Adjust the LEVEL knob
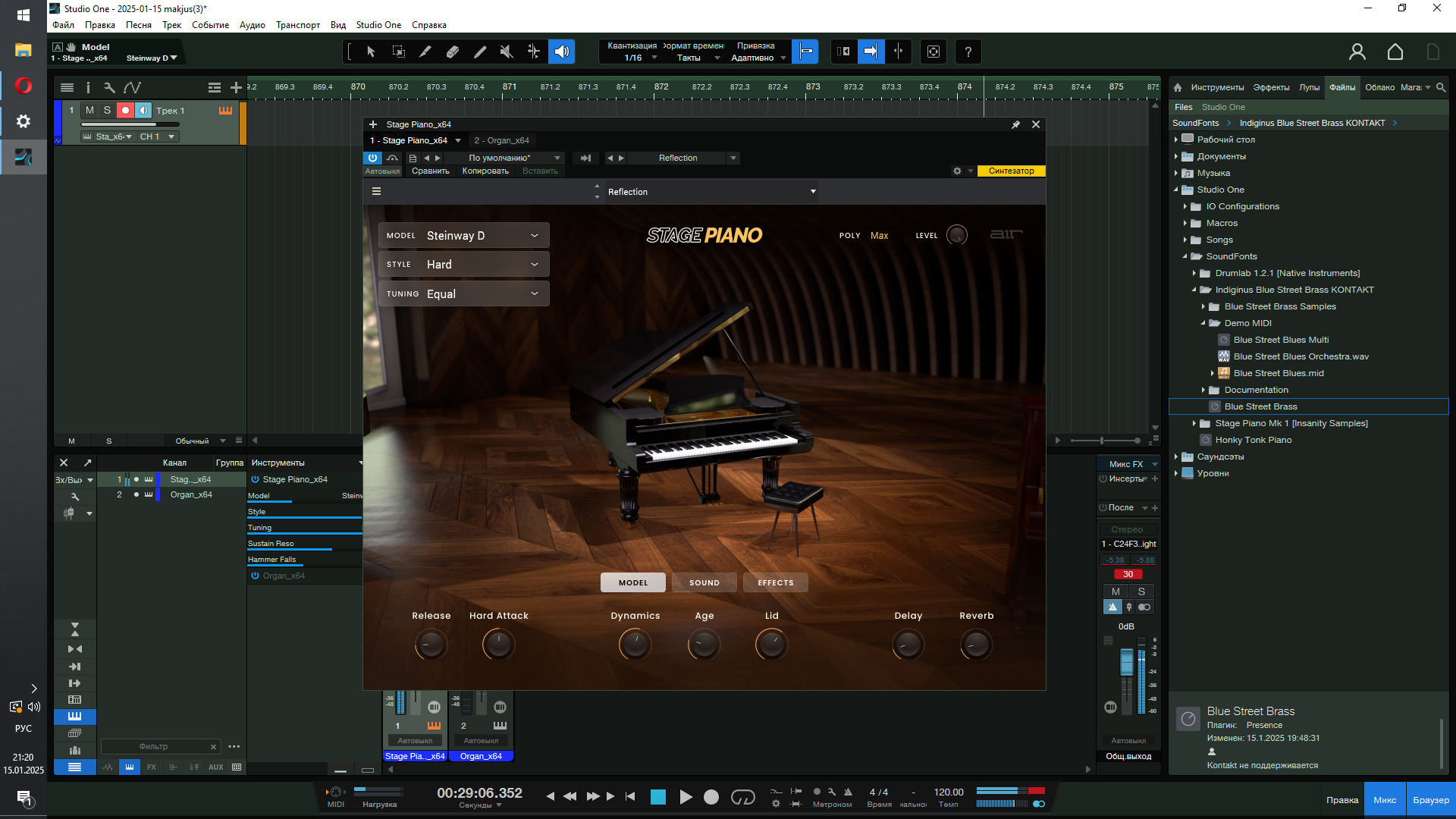Viewport: 1456px width, 819px height. point(957,235)
